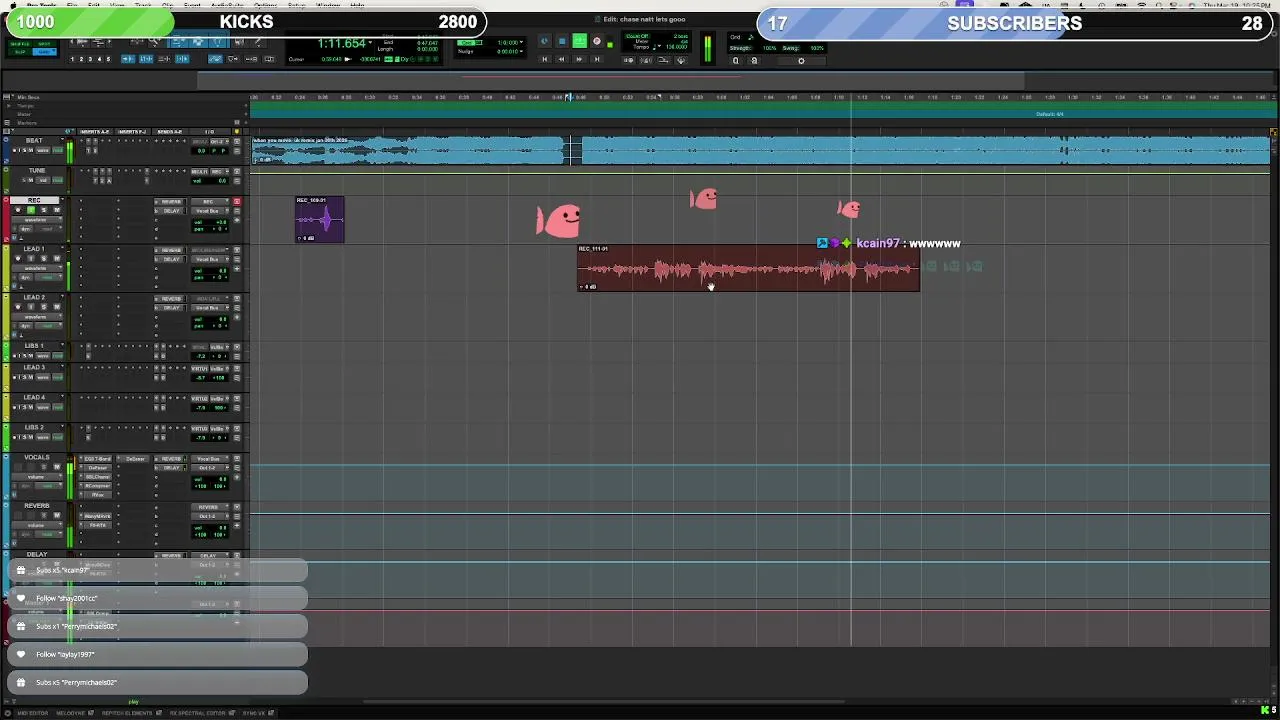Recall zoom preset 5
The image size is (1280, 720).
[108, 59]
